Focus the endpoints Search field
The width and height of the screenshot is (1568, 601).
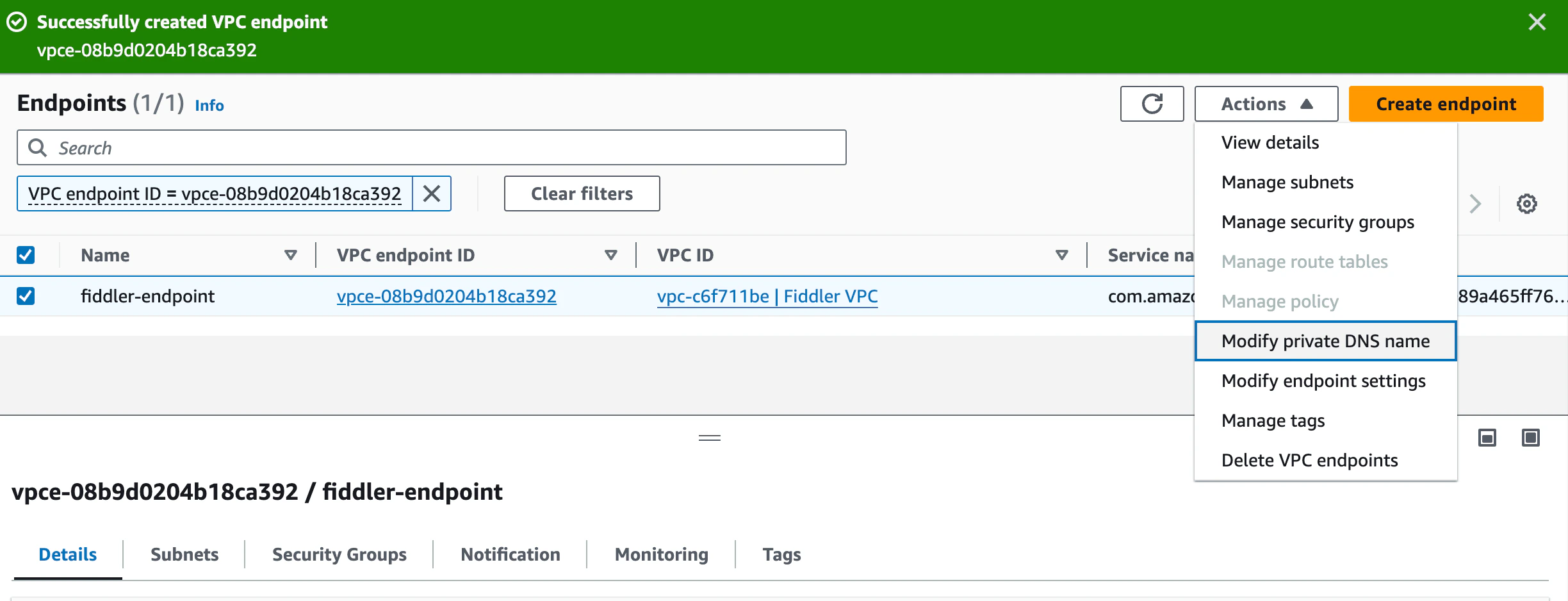pyautogui.click(x=431, y=148)
